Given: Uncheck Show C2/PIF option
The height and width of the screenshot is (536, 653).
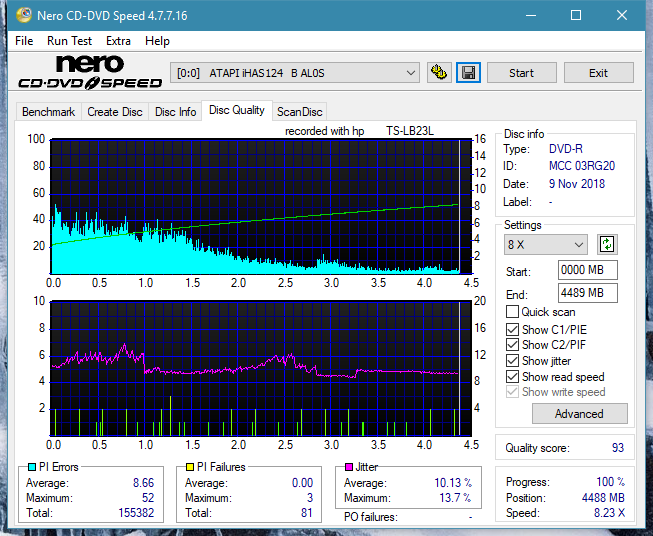Looking at the screenshot, I should tap(512, 345).
